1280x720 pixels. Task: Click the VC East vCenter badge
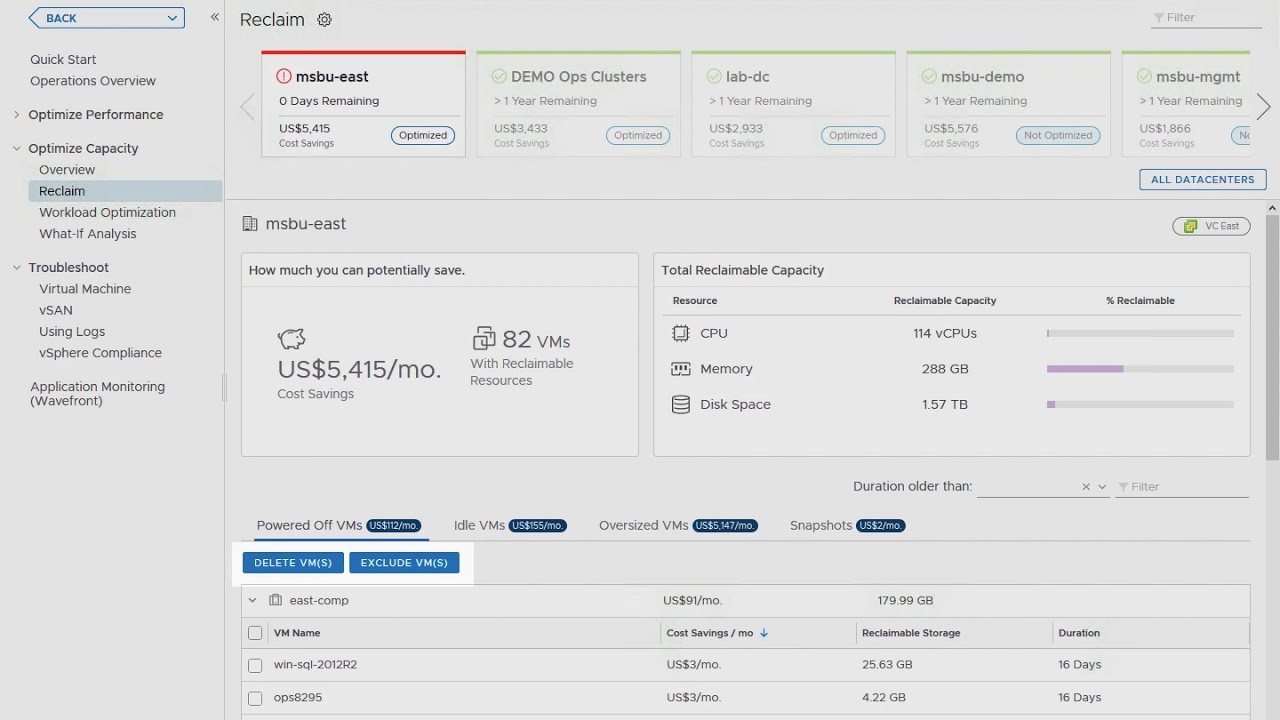tap(1211, 226)
